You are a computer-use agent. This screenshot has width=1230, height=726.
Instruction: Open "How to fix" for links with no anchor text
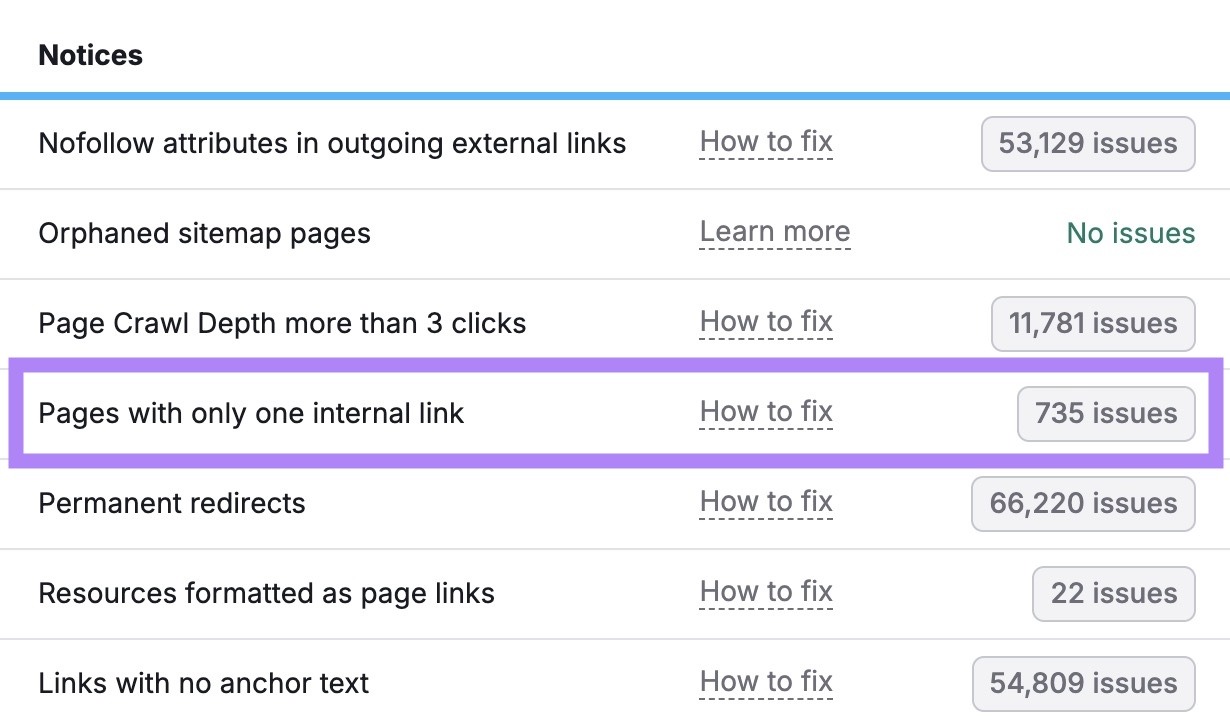coord(766,682)
